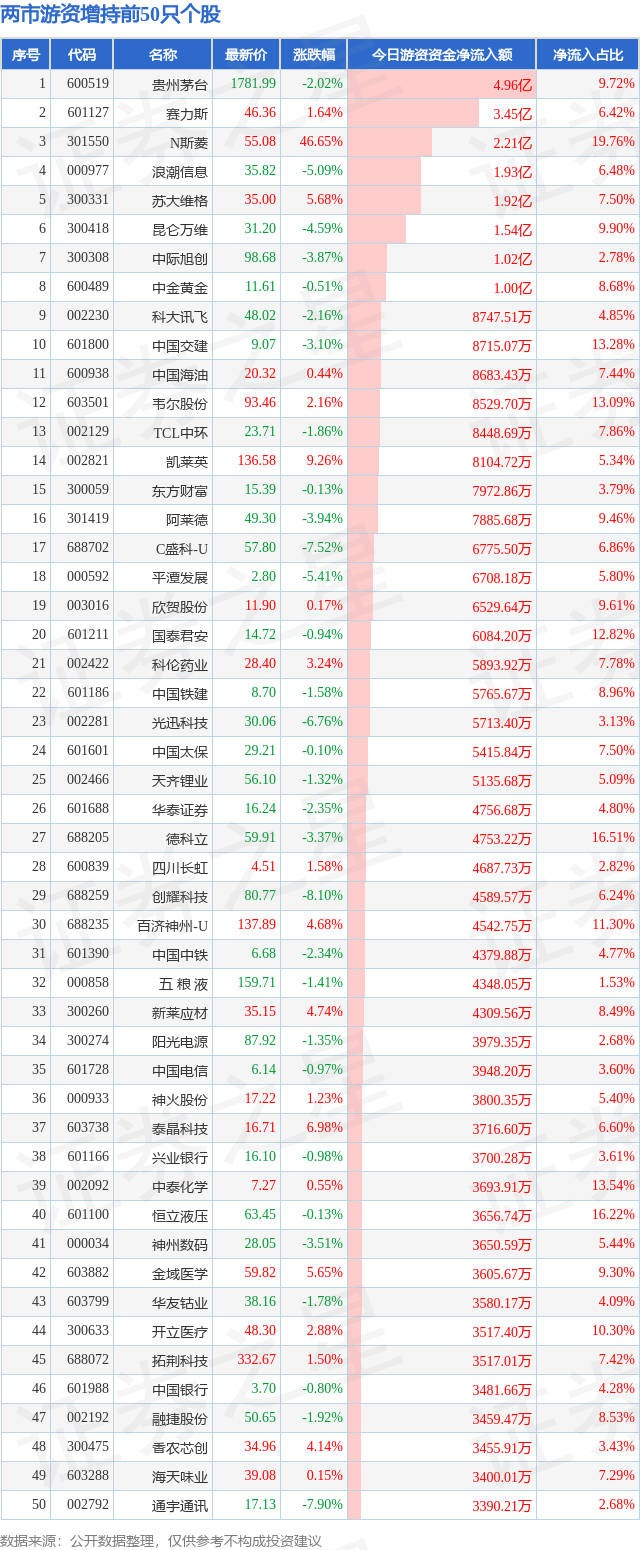Click stock code 601390
The width and height of the screenshot is (640, 1550).
coord(88,954)
